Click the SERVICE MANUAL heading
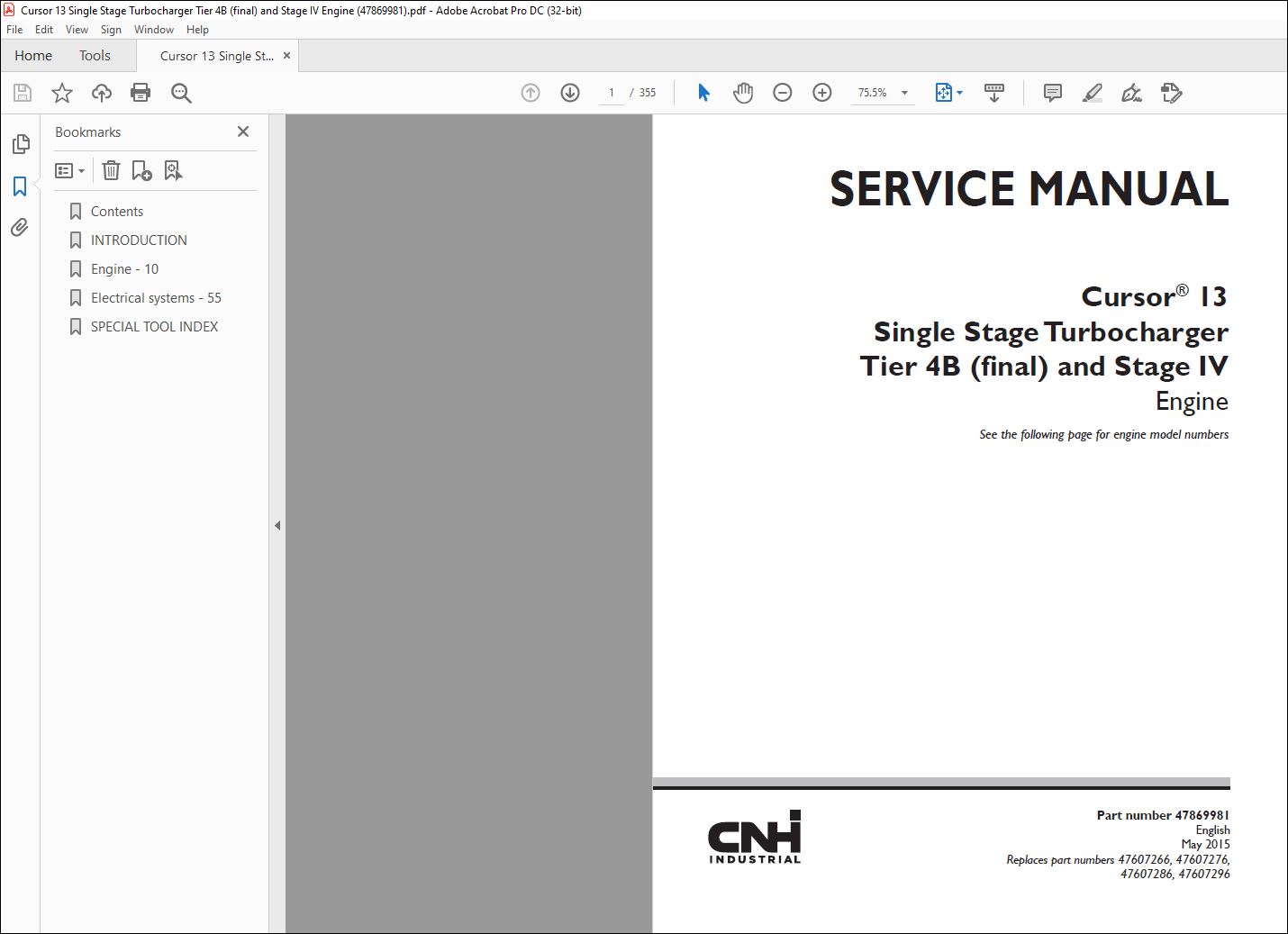Viewport: 1288px width, 934px height. click(1029, 189)
